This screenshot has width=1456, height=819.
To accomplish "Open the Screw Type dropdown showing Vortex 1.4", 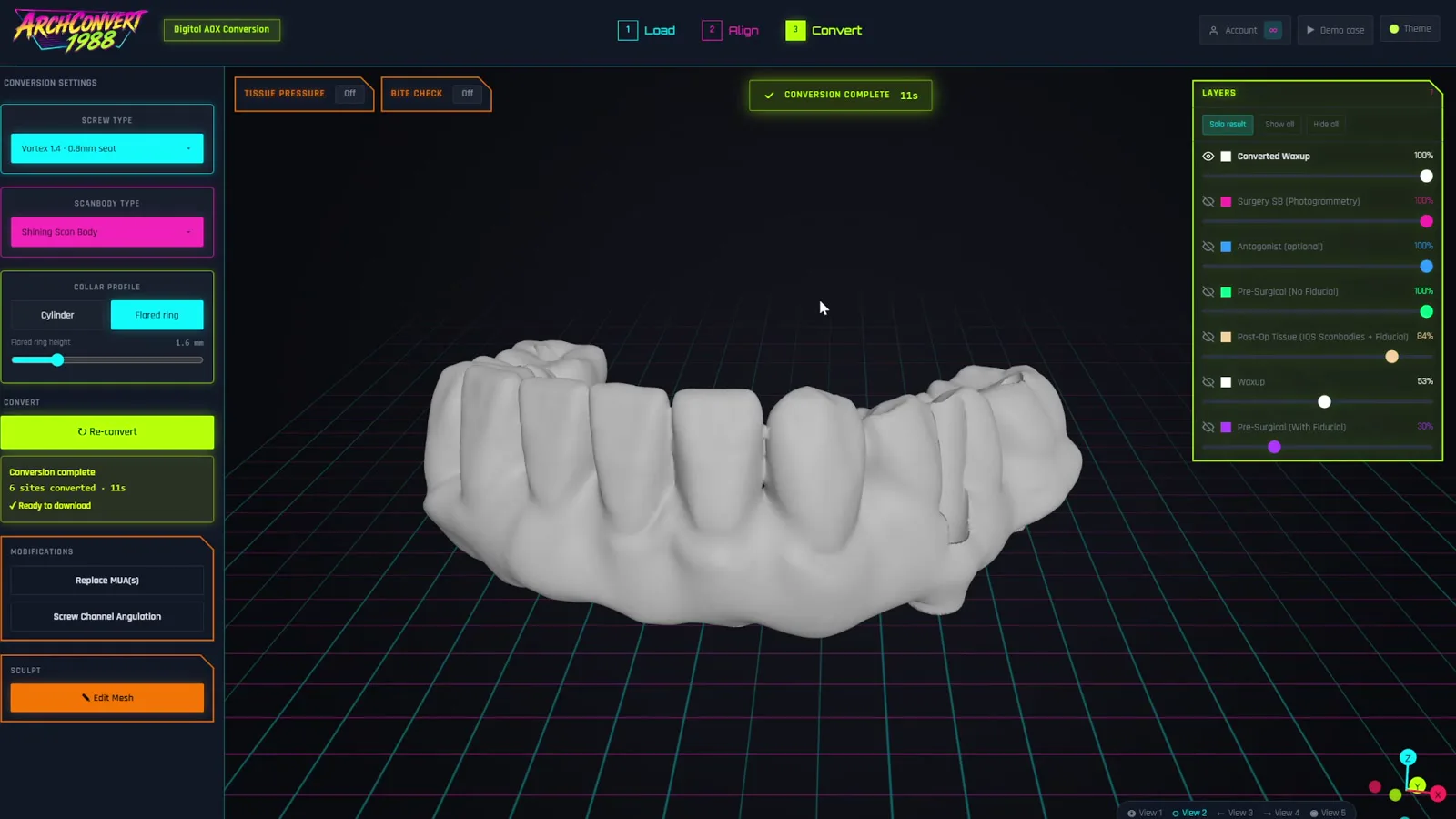I will [107, 148].
